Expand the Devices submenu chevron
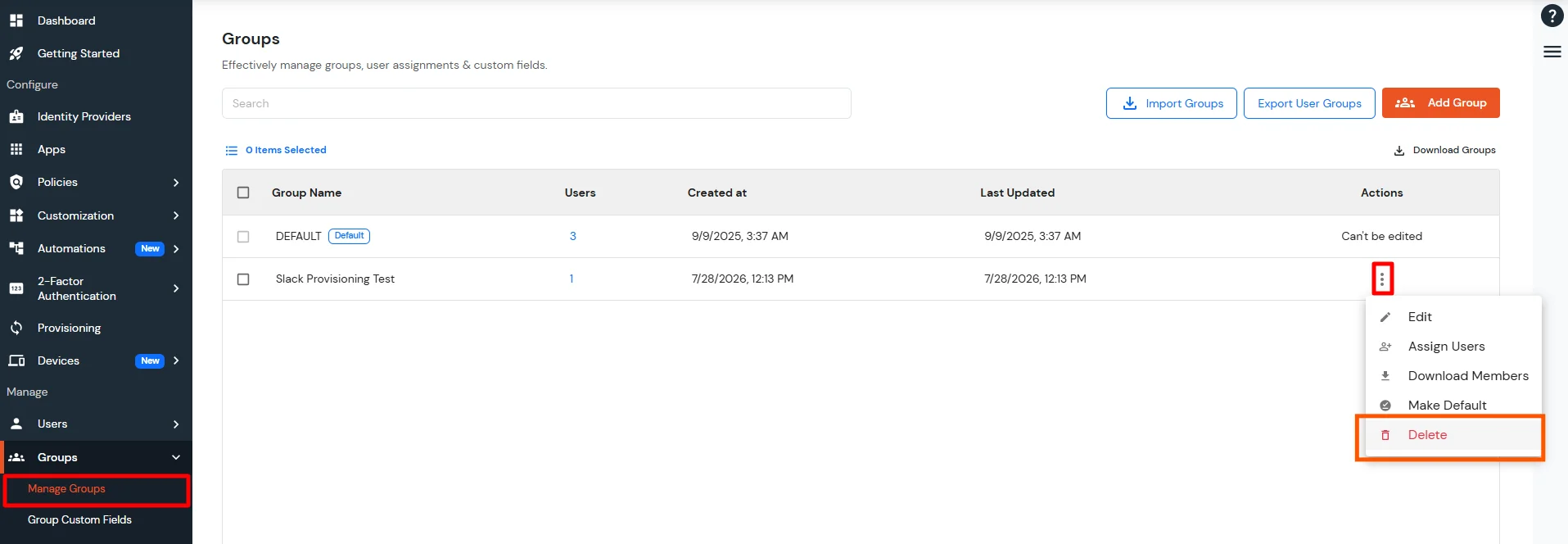 click(176, 360)
